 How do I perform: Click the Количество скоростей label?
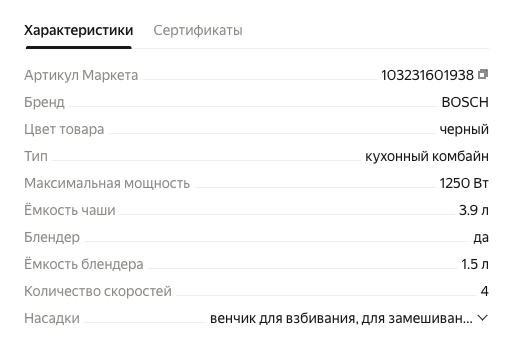[x=98, y=291]
